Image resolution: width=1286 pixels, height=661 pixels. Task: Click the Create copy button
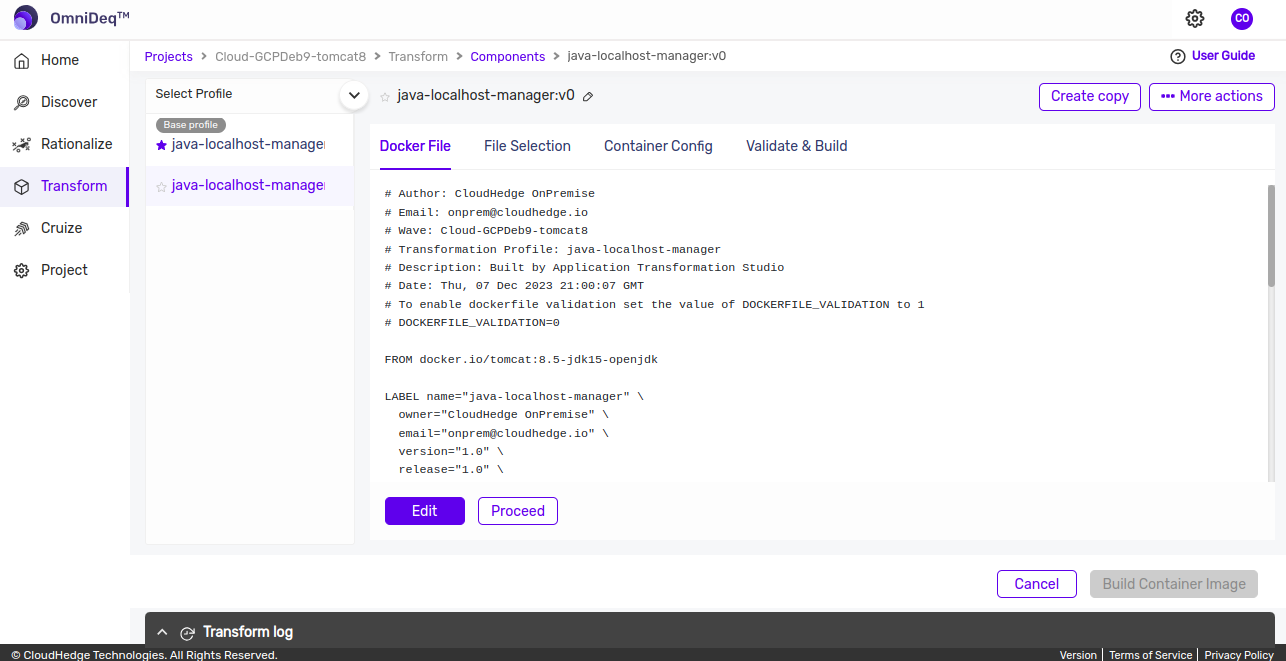1089,96
